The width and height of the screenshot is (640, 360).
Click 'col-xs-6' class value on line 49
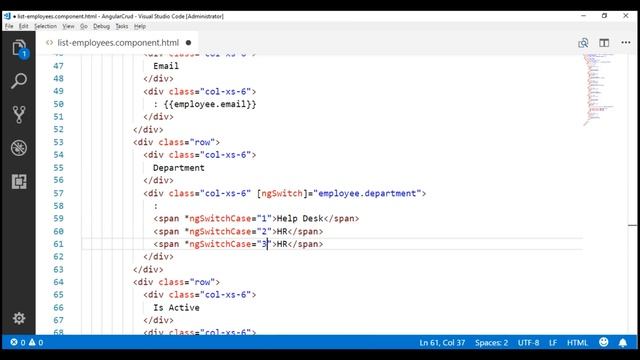(x=225, y=91)
